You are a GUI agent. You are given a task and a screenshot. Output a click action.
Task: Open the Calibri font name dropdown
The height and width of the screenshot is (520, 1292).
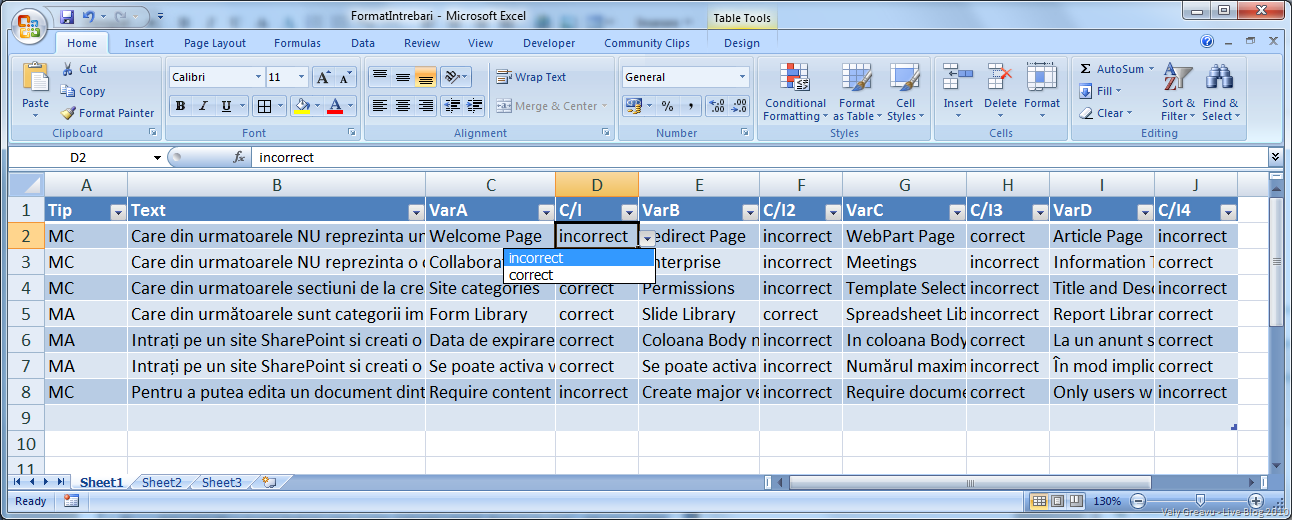coord(258,77)
